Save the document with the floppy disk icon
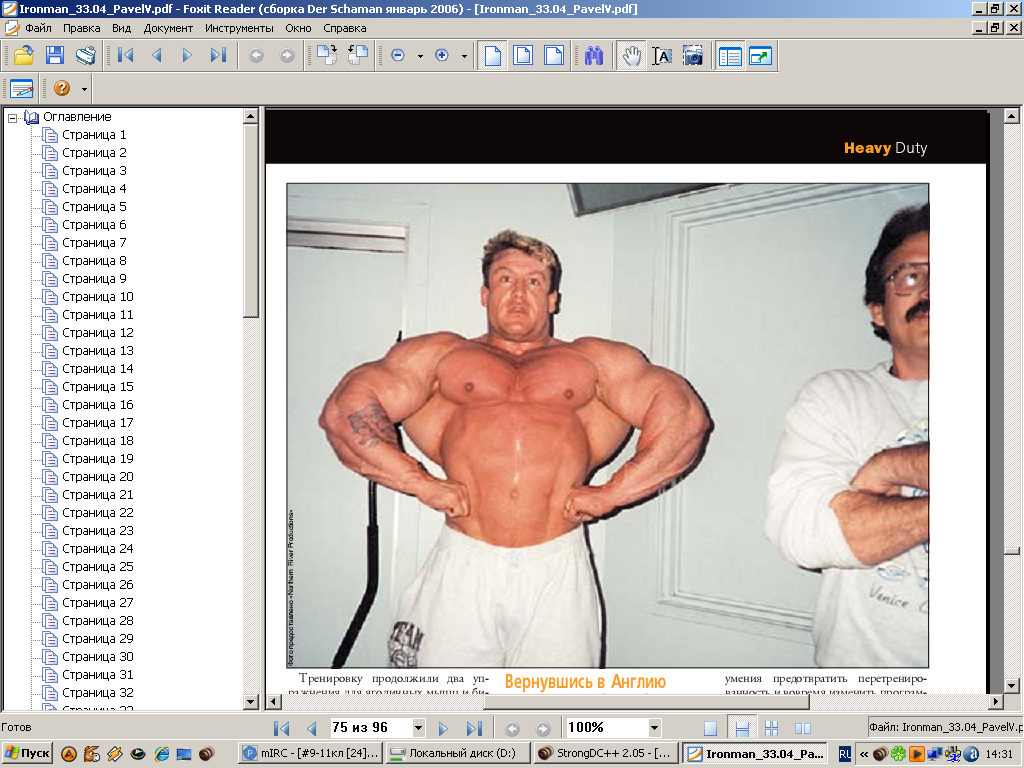The width and height of the screenshot is (1024, 768). click(x=55, y=56)
